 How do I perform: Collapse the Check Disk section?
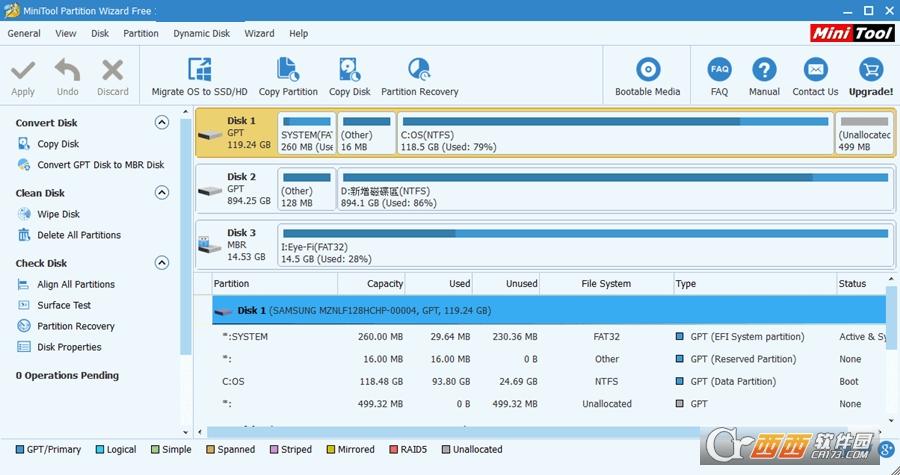coord(162,263)
